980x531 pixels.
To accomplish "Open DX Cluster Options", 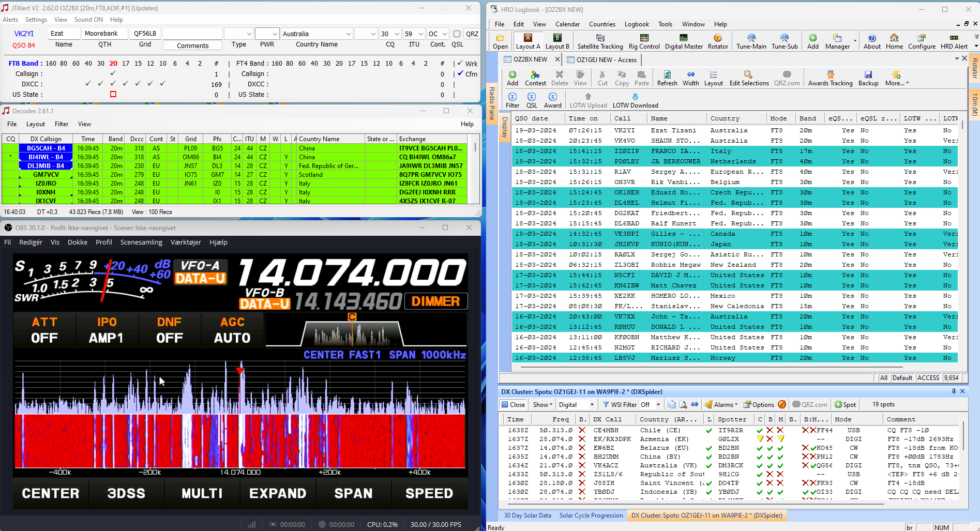I will (758, 404).
